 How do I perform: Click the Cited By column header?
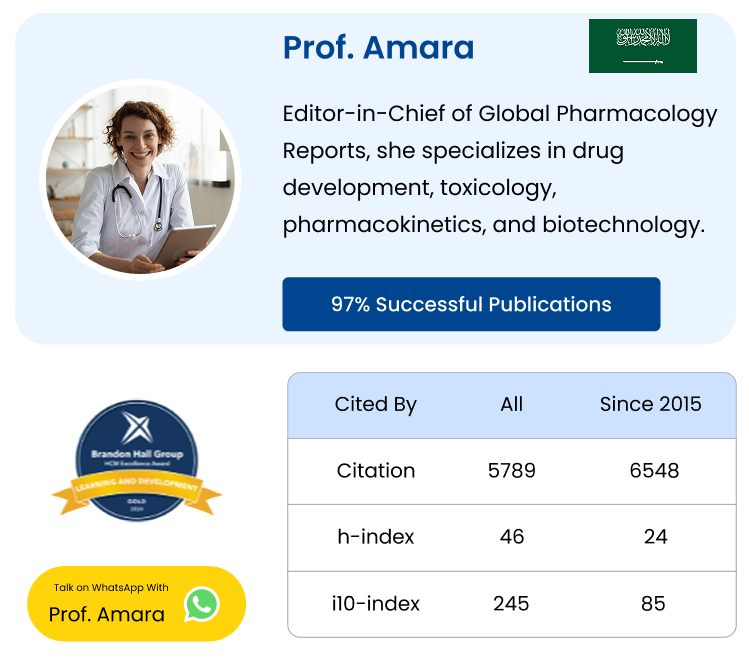[x=375, y=404]
